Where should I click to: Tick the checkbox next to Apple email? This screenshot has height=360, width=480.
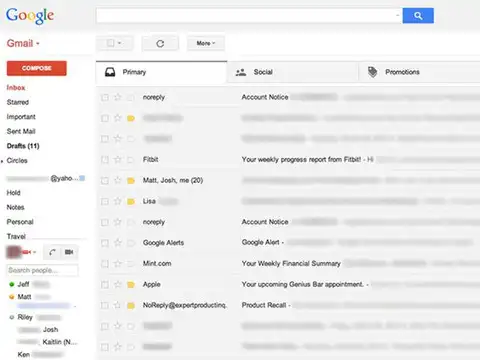(x=105, y=285)
